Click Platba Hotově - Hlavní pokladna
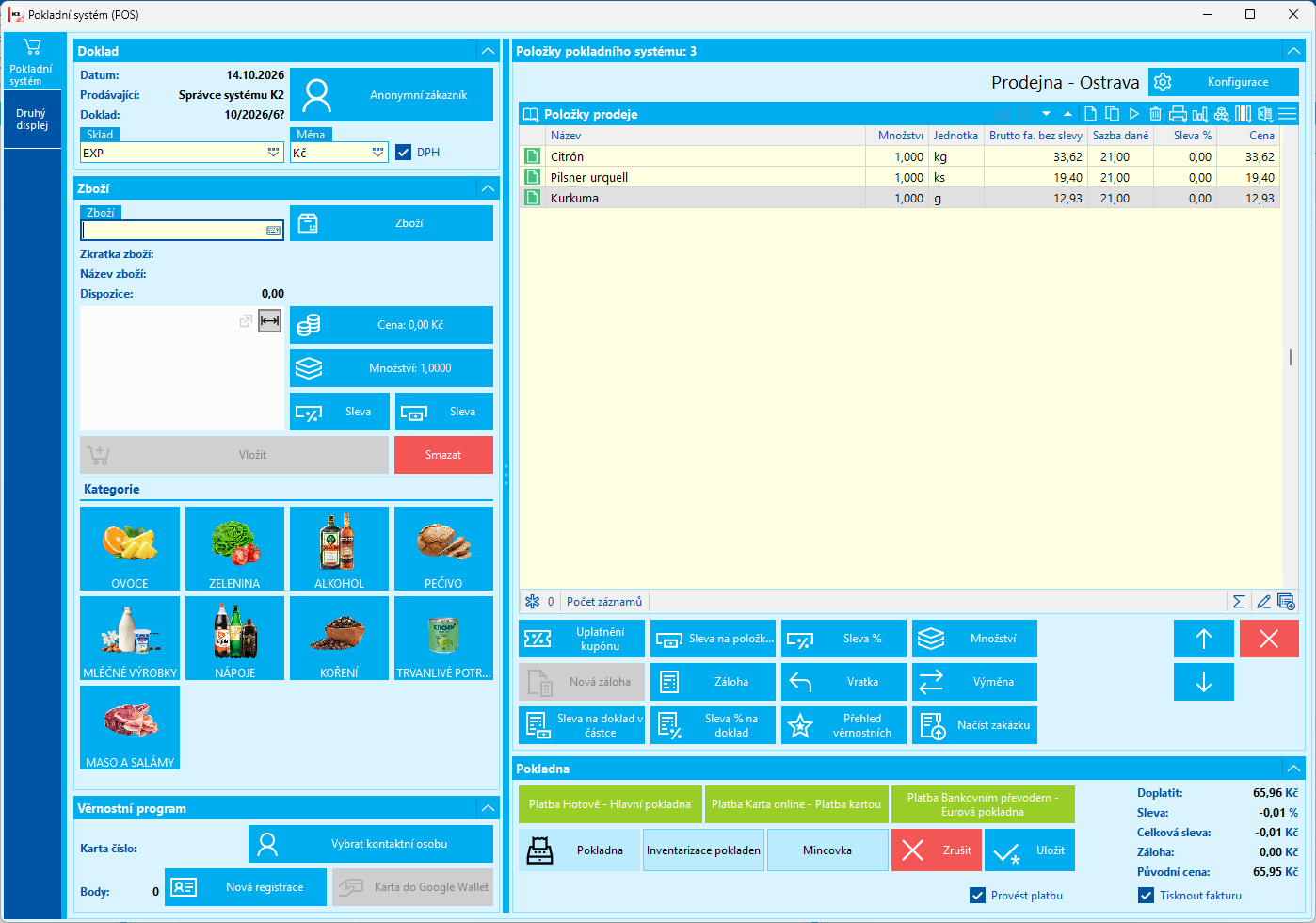This screenshot has height=923, width=1316. pos(610,804)
